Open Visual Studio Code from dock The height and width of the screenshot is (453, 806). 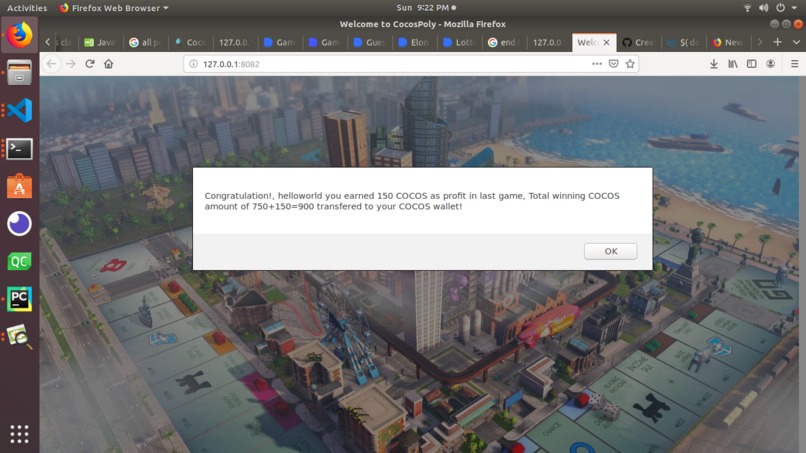20,110
